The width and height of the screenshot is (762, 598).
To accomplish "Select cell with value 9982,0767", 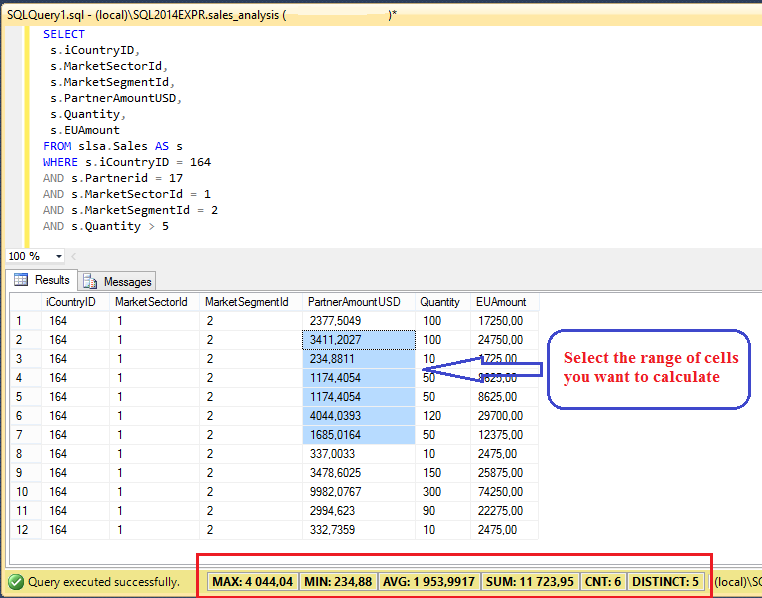I will coord(359,491).
